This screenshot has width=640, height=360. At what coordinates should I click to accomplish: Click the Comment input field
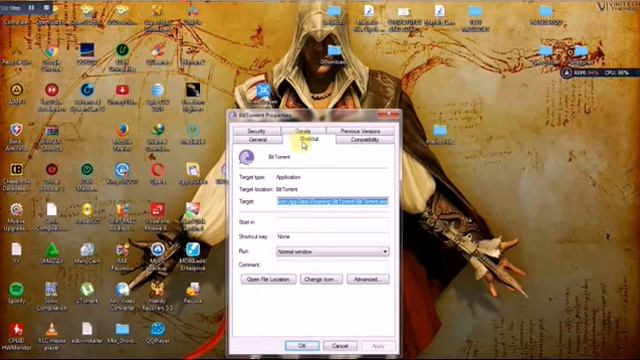[x=332, y=265]
